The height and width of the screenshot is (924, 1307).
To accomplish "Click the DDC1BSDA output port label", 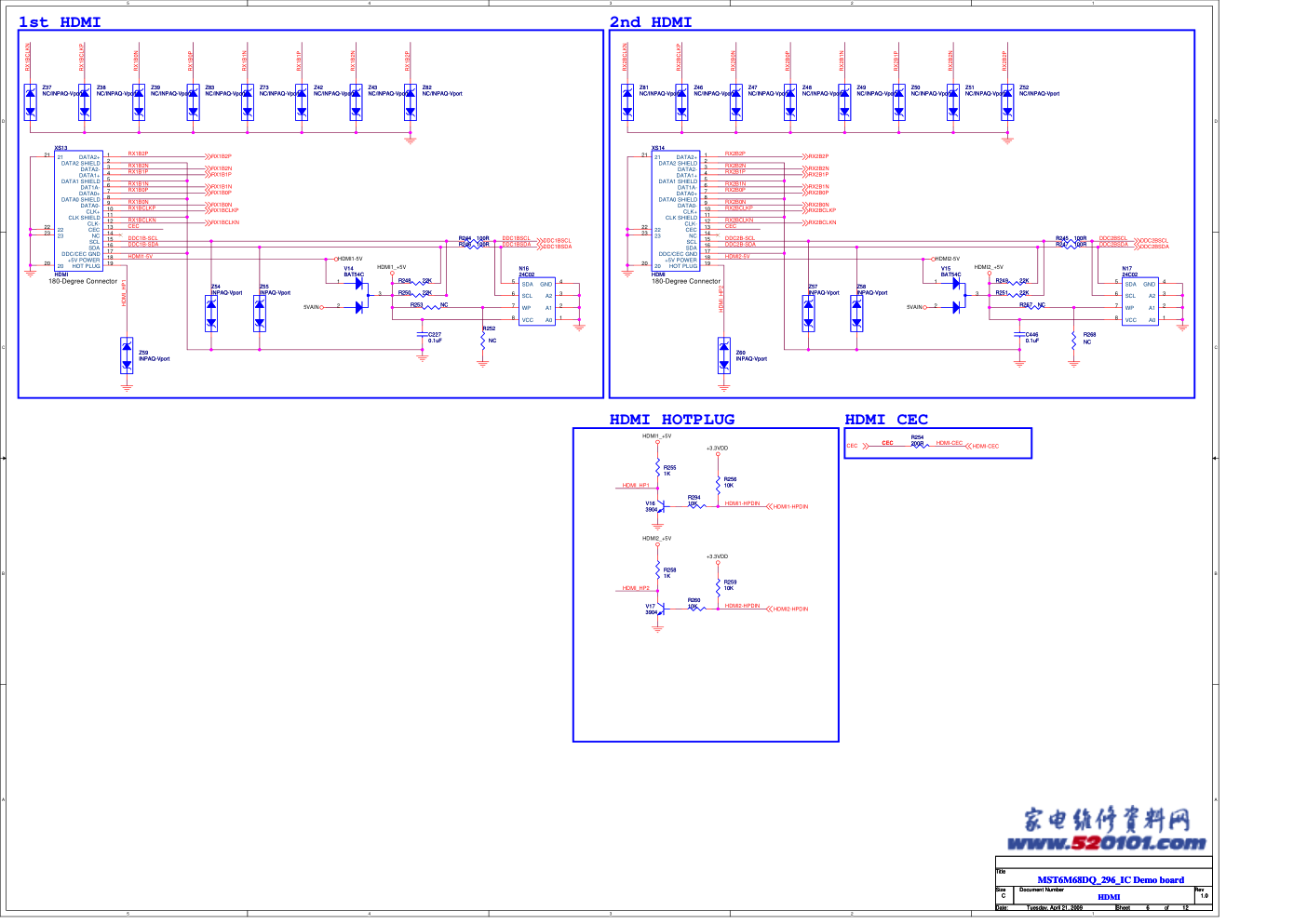I will [x=555, y=247].
